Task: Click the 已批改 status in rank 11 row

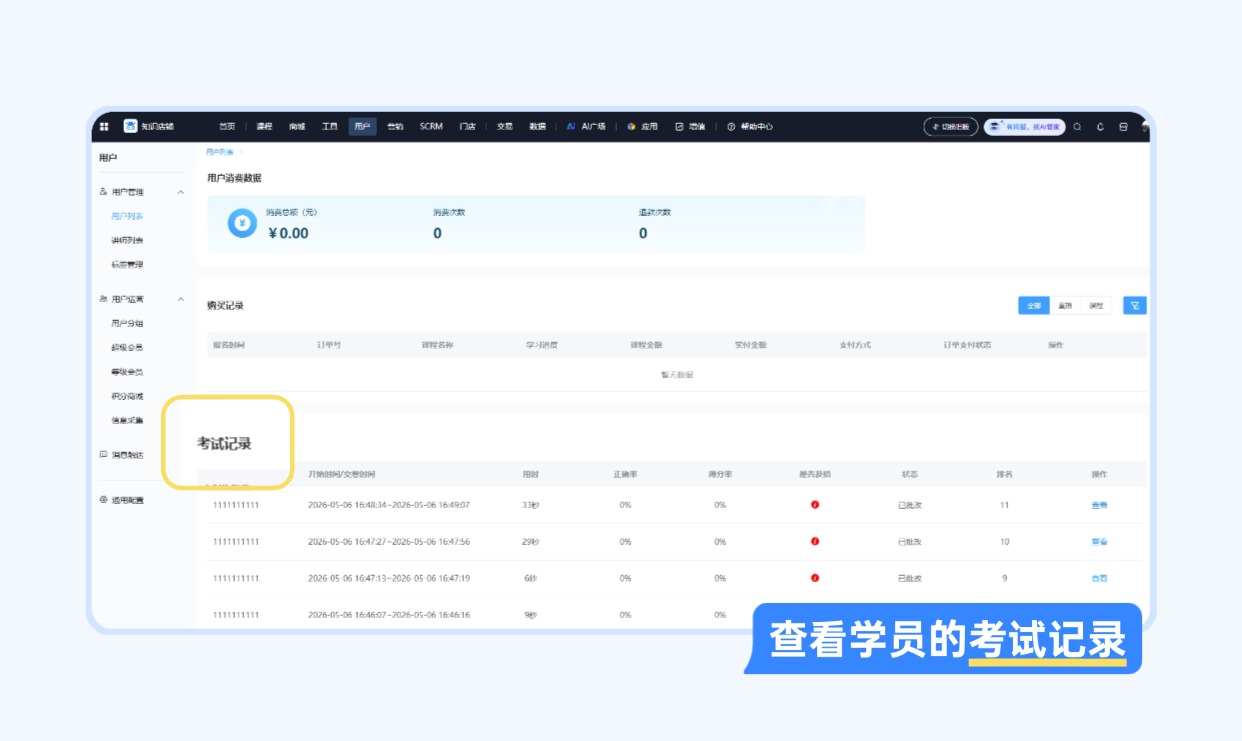Action: pos(910,505)
